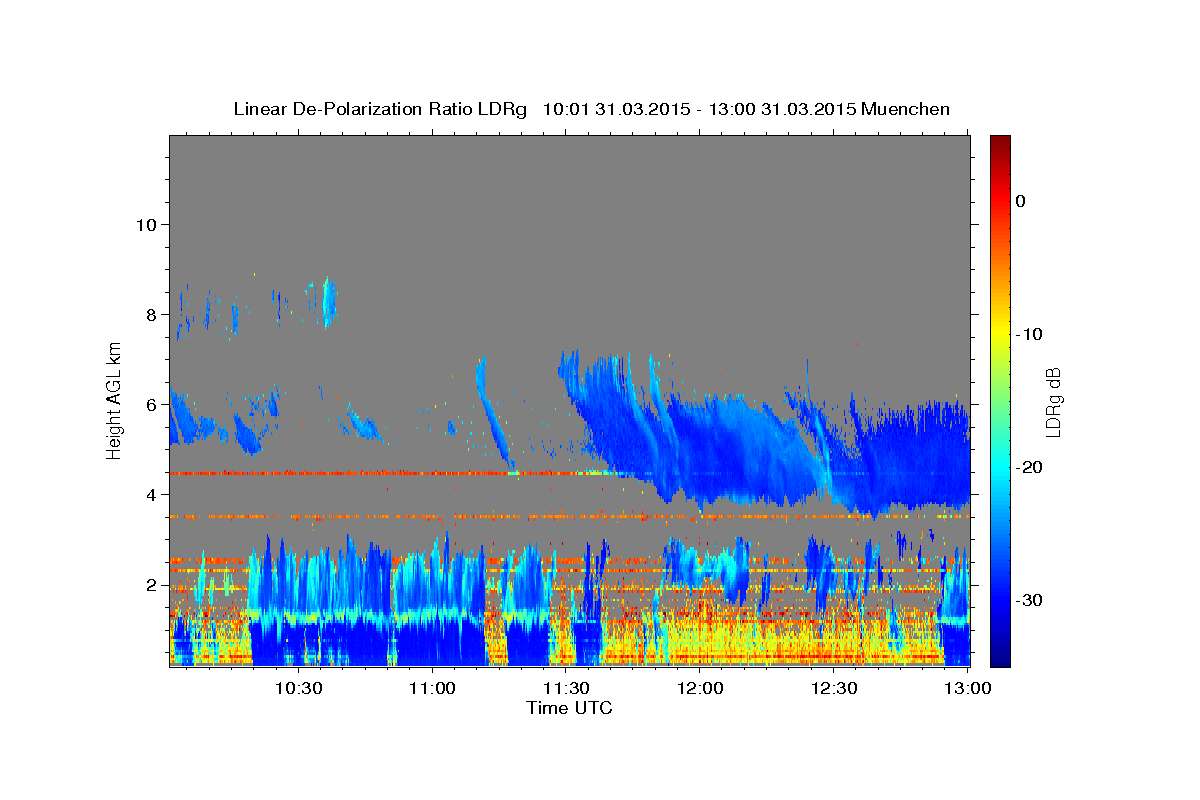Click the '12:00' time tick label
The width and height of the screenshot is (1200, 800).
pyautogui.click(x=700, y=688)
